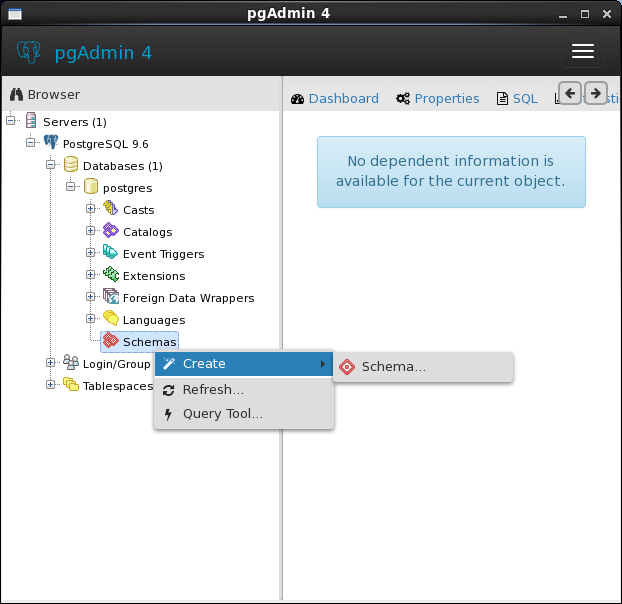The image size is (622, 604).
Task: Collapse the PostgreSQL 9.6 server node
Action: (31, 142)
